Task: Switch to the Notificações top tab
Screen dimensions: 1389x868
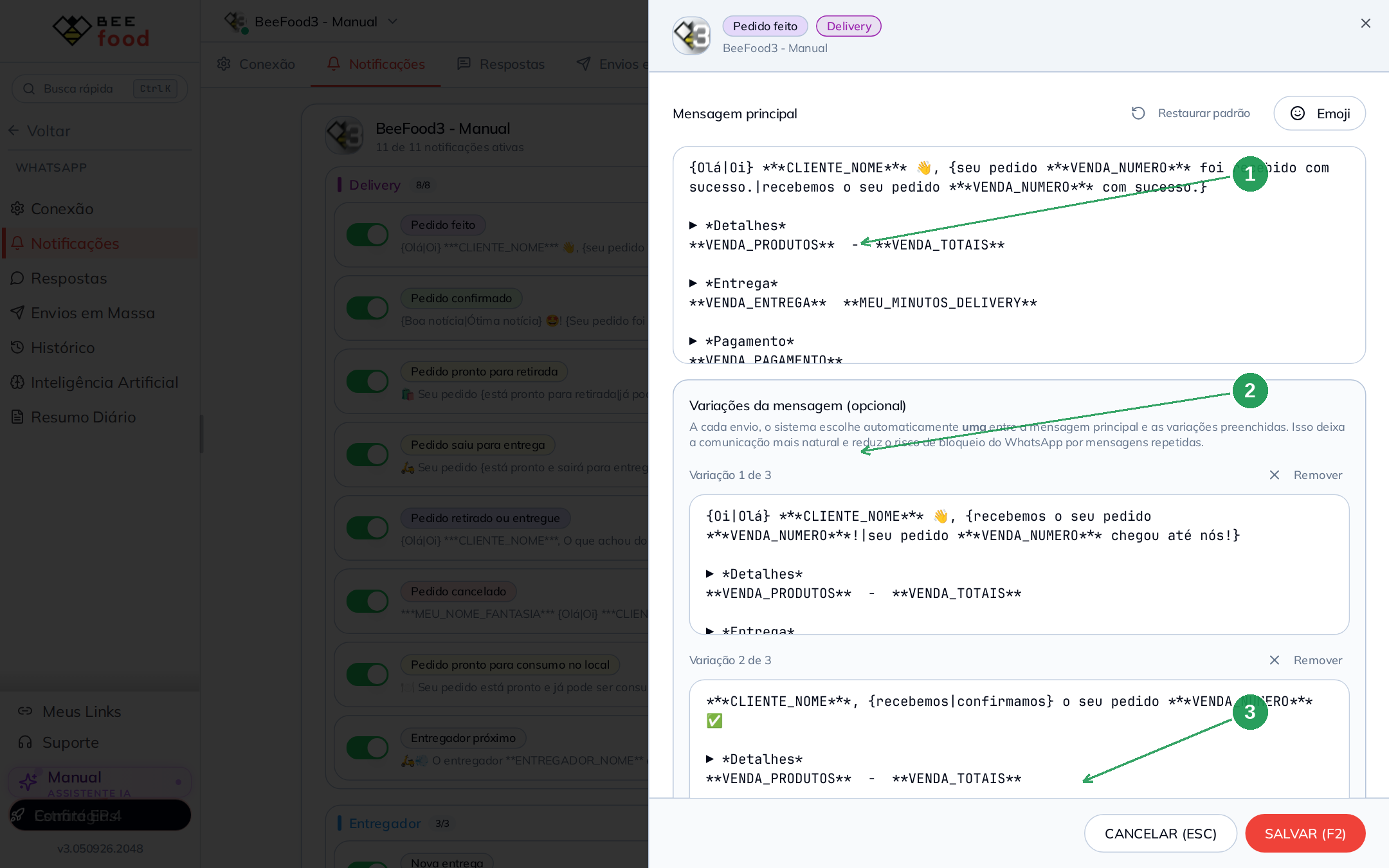Action: pyautogui.click(x=376, y=64)
